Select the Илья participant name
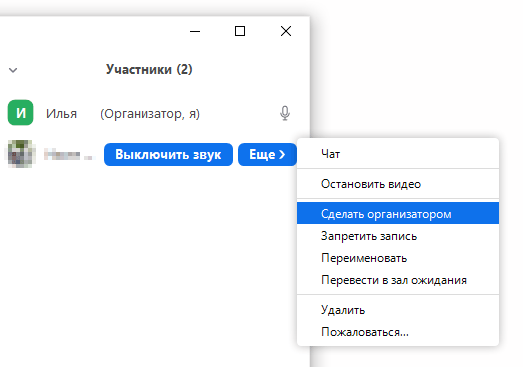The height and width of the screenshot is (367, 523). coord(61,114)
